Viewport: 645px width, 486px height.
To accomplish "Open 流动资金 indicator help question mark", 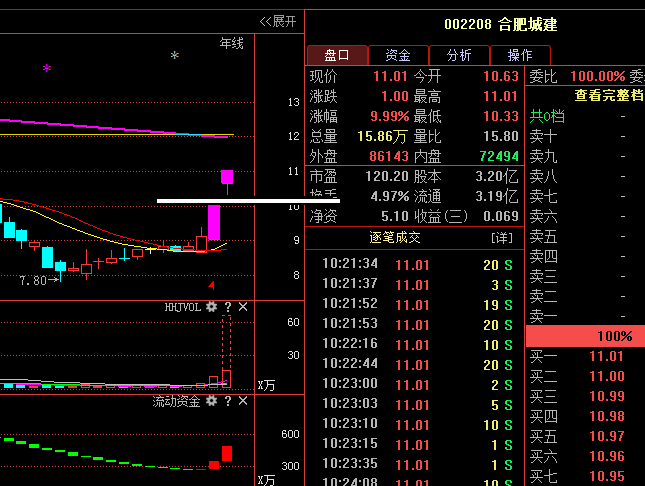I will point(228,401).
